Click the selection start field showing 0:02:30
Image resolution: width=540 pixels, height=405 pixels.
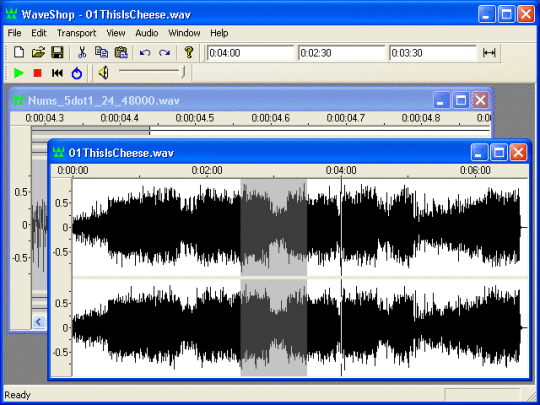coord(341,53)
